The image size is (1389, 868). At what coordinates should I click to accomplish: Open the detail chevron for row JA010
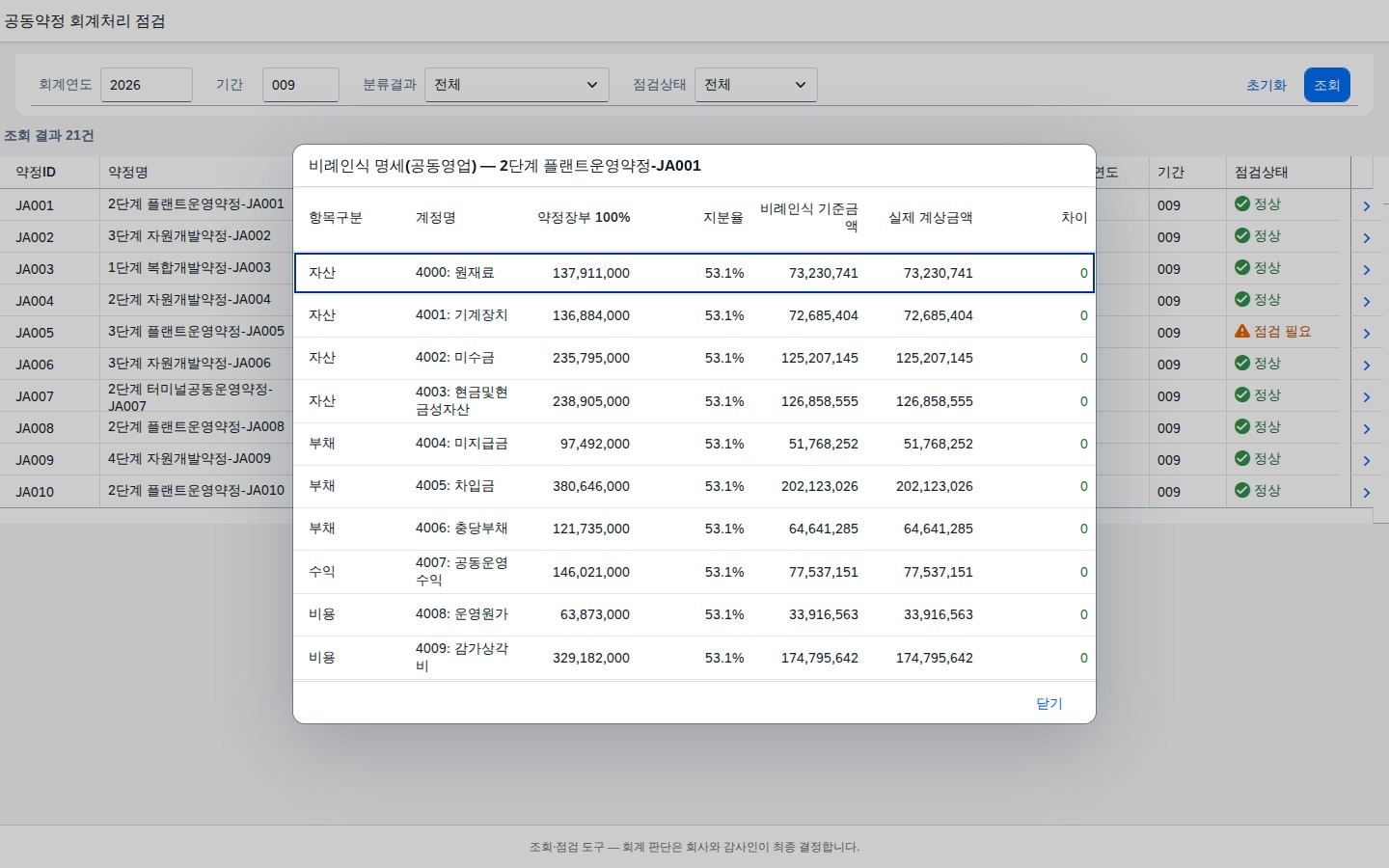click(1366, 493)
